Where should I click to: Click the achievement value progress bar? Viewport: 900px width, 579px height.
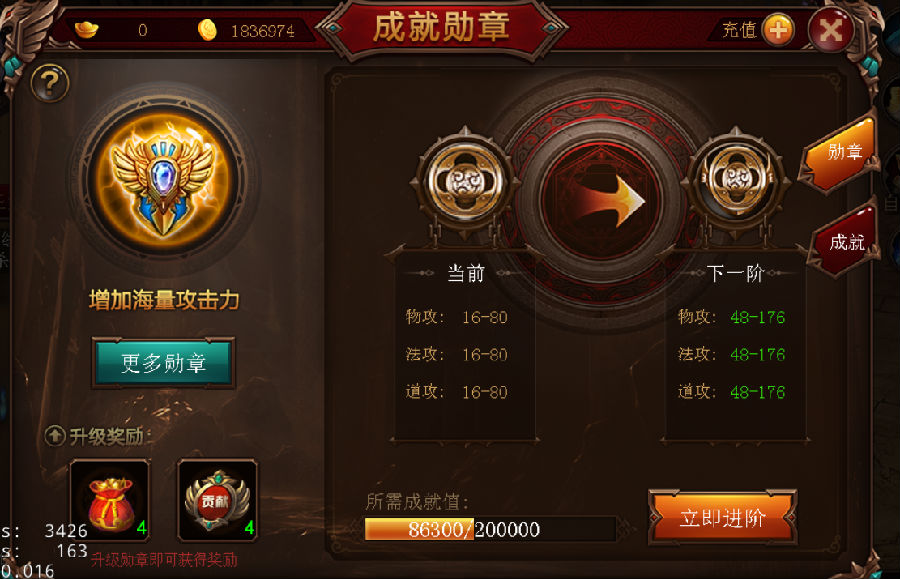point(490,529)
